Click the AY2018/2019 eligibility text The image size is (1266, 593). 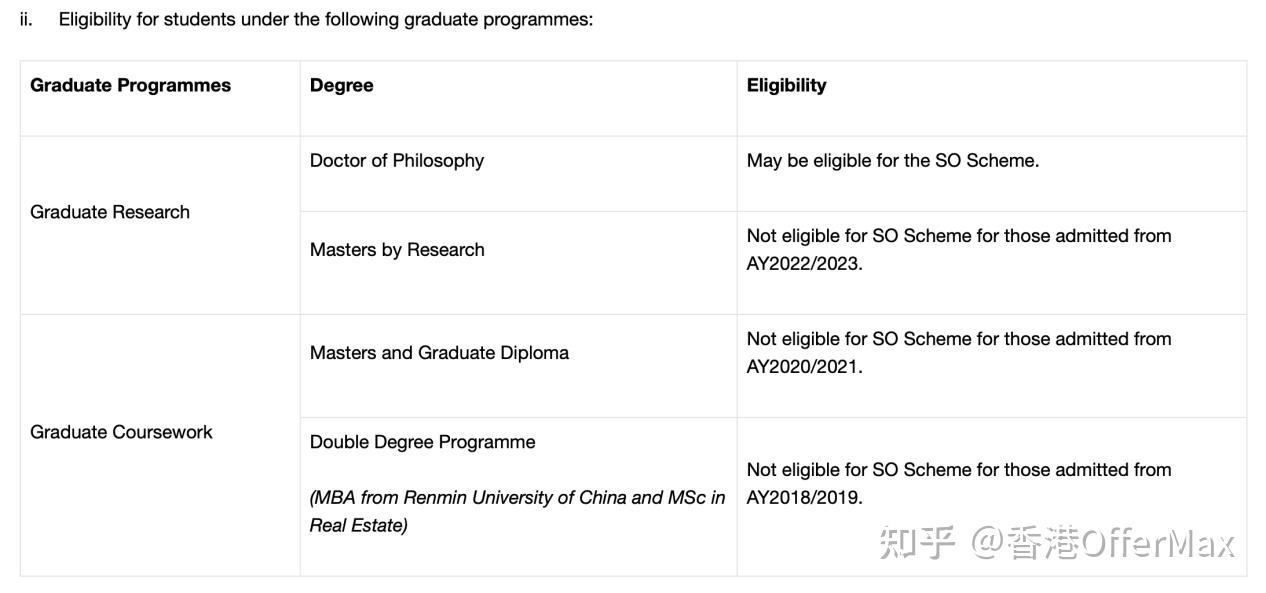click(x=959, y=483)
